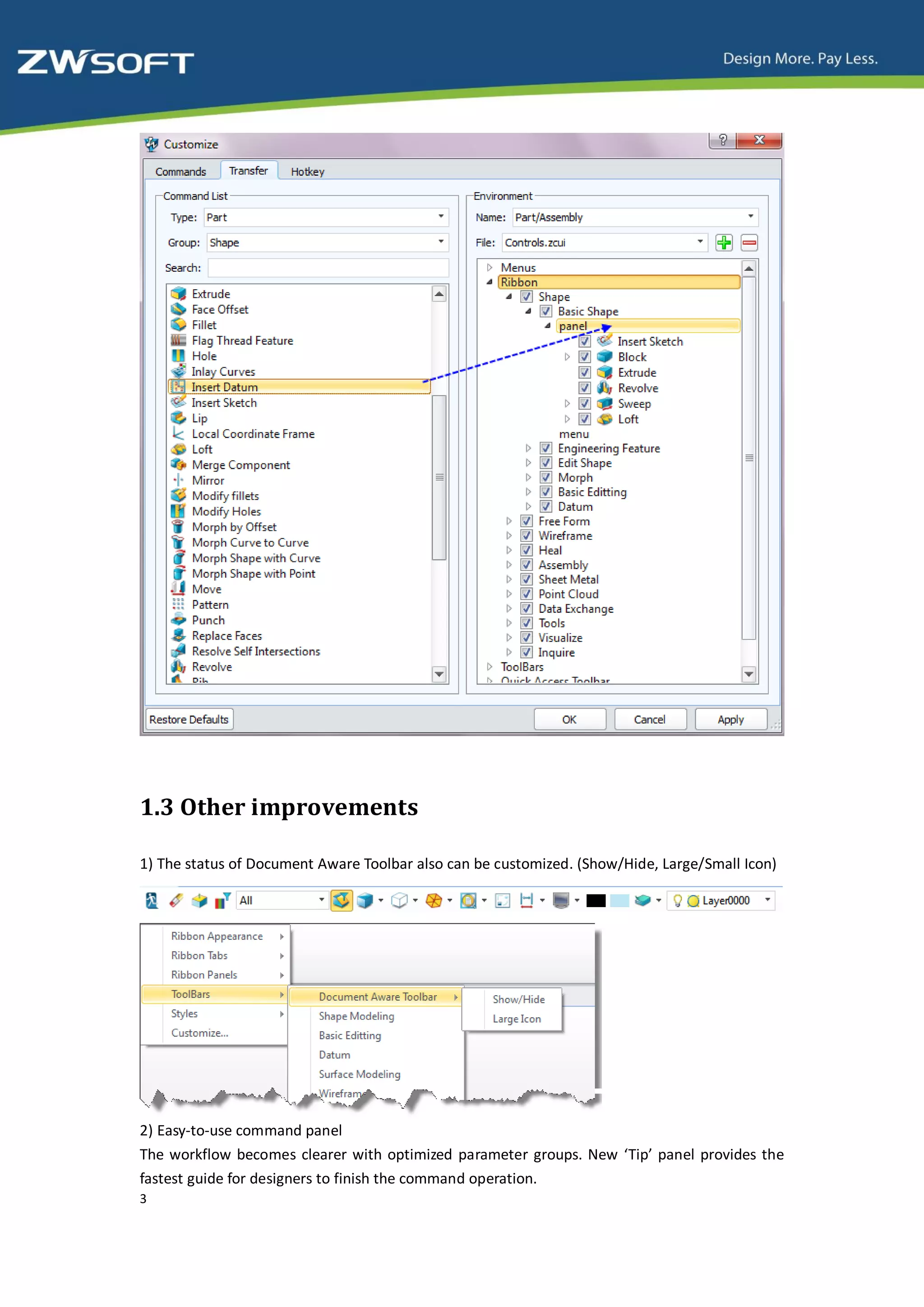Select the Resolve Self Intersections icon

coord(179,651)
